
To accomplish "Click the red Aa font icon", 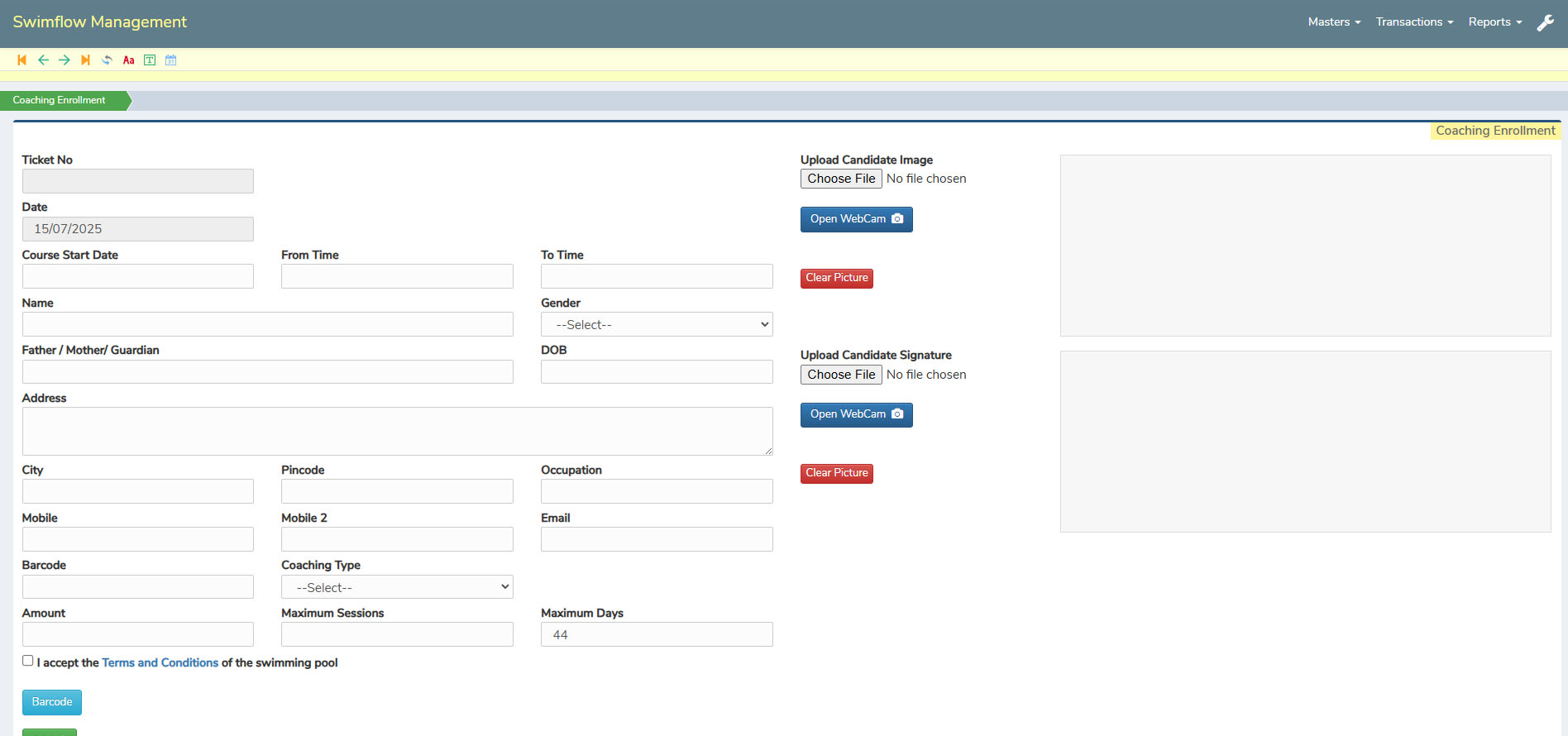I will [128, 60].
